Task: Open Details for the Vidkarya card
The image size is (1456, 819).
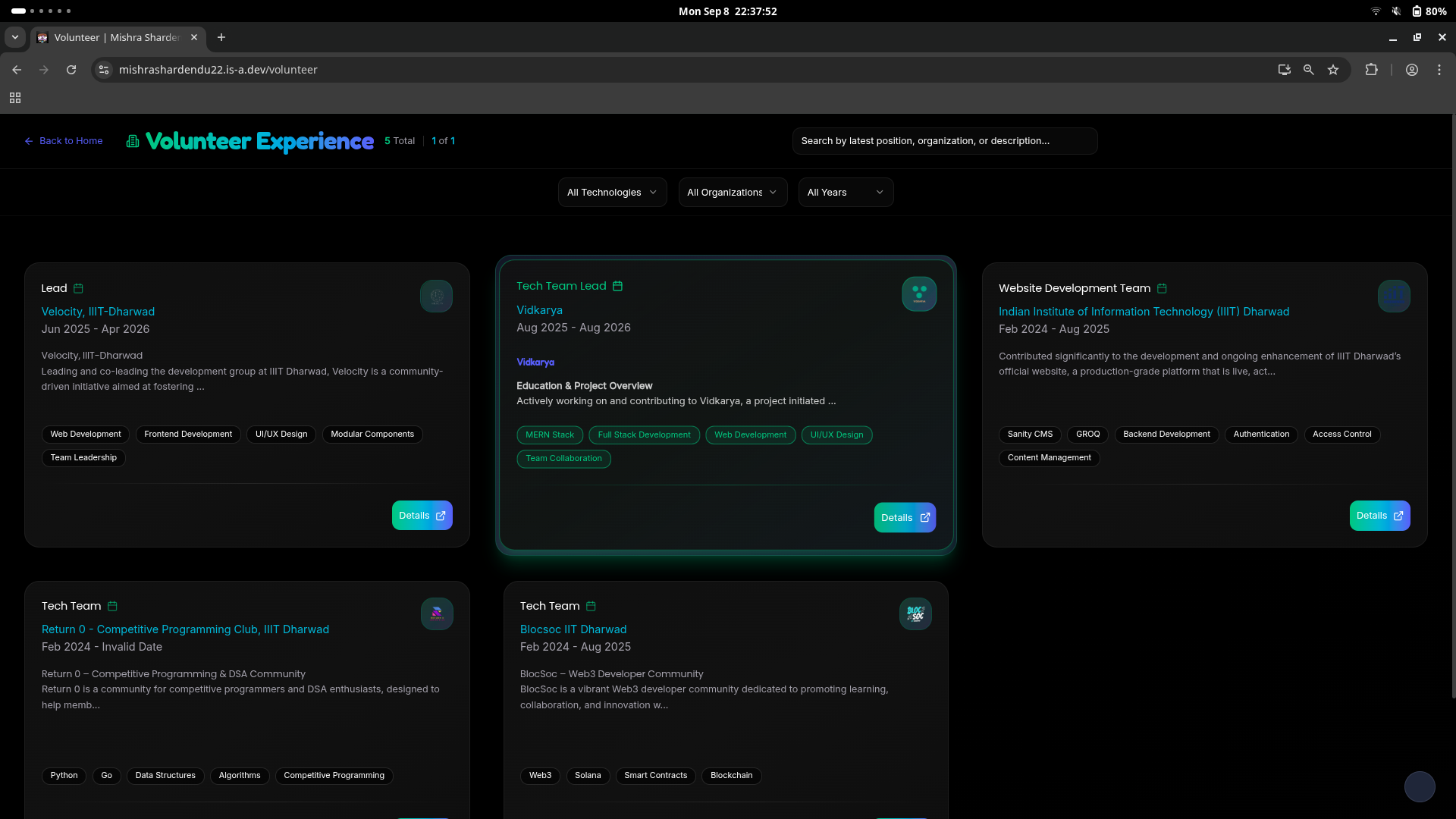Action: (905, 518)
